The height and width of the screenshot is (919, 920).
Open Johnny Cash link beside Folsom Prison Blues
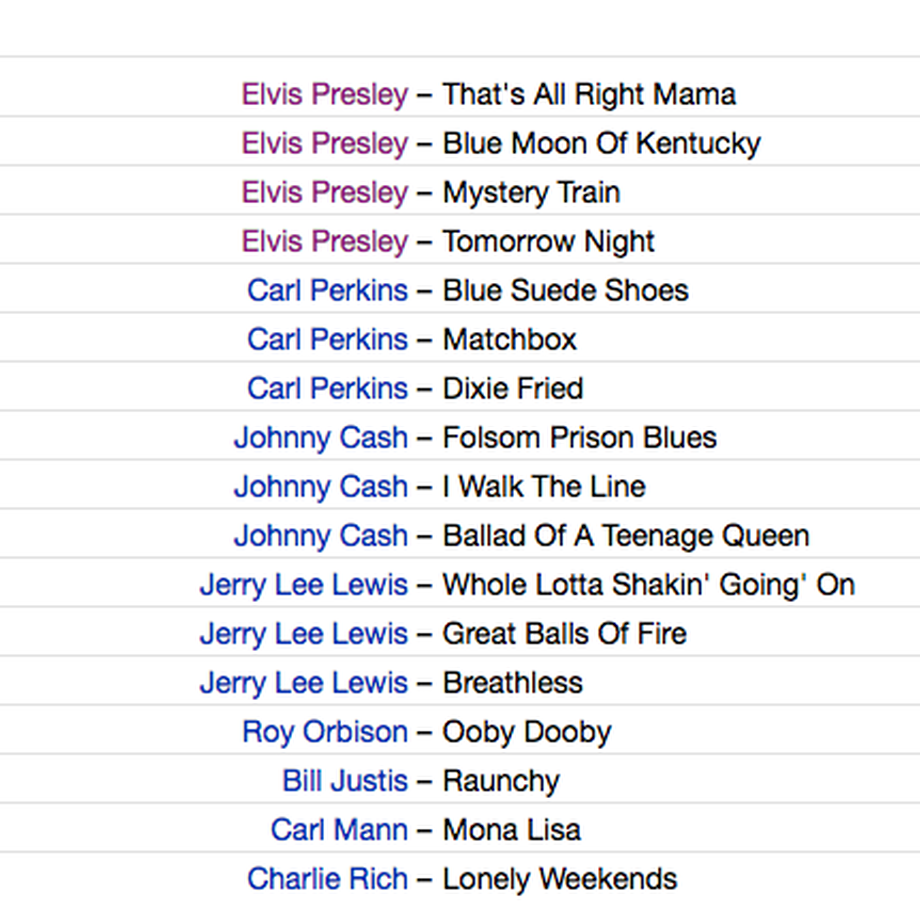[321, 438]
